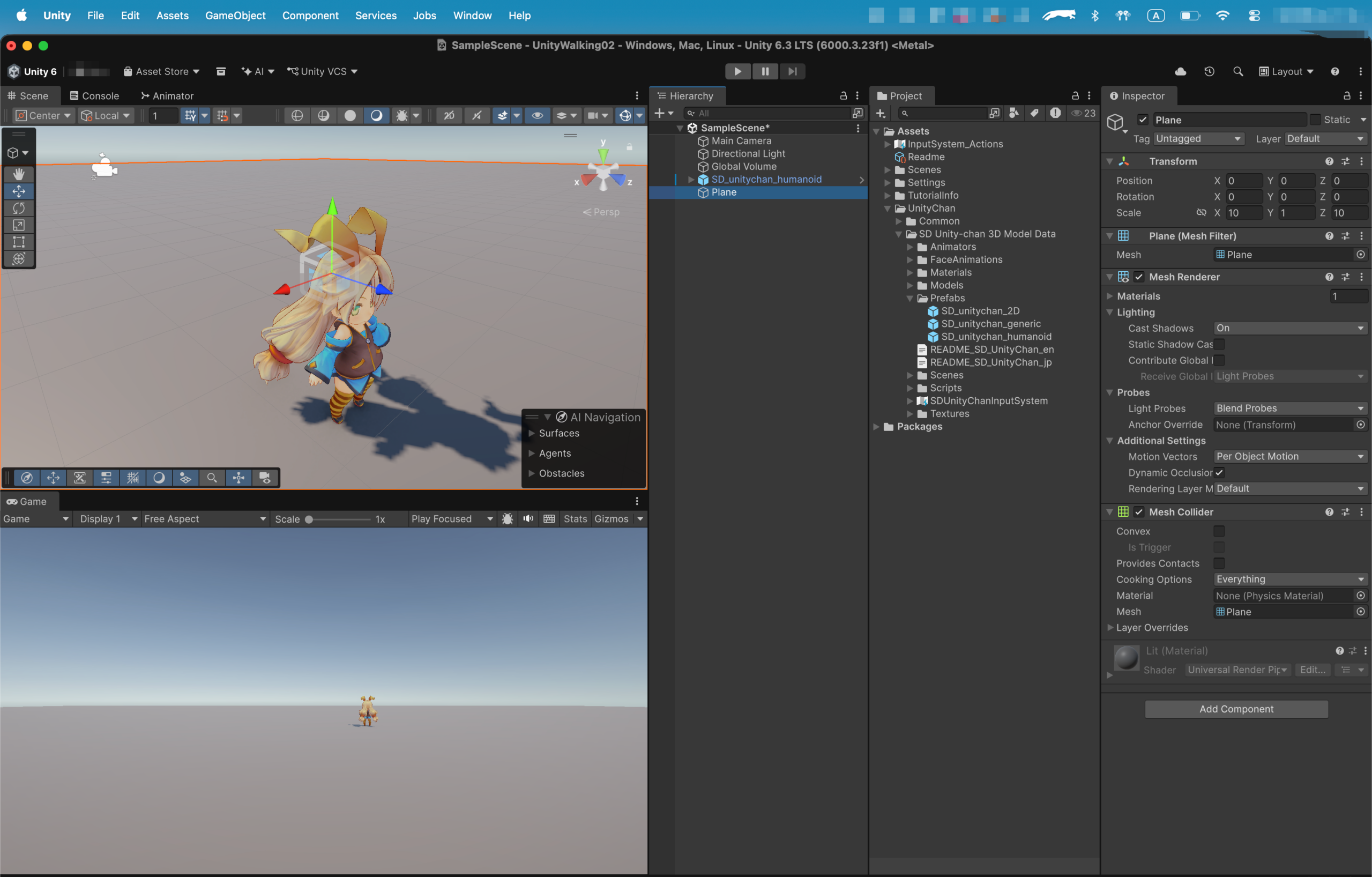The image size is (1372, 877).
Task: Select the Scale tool
Action: [x=19, y=225]
